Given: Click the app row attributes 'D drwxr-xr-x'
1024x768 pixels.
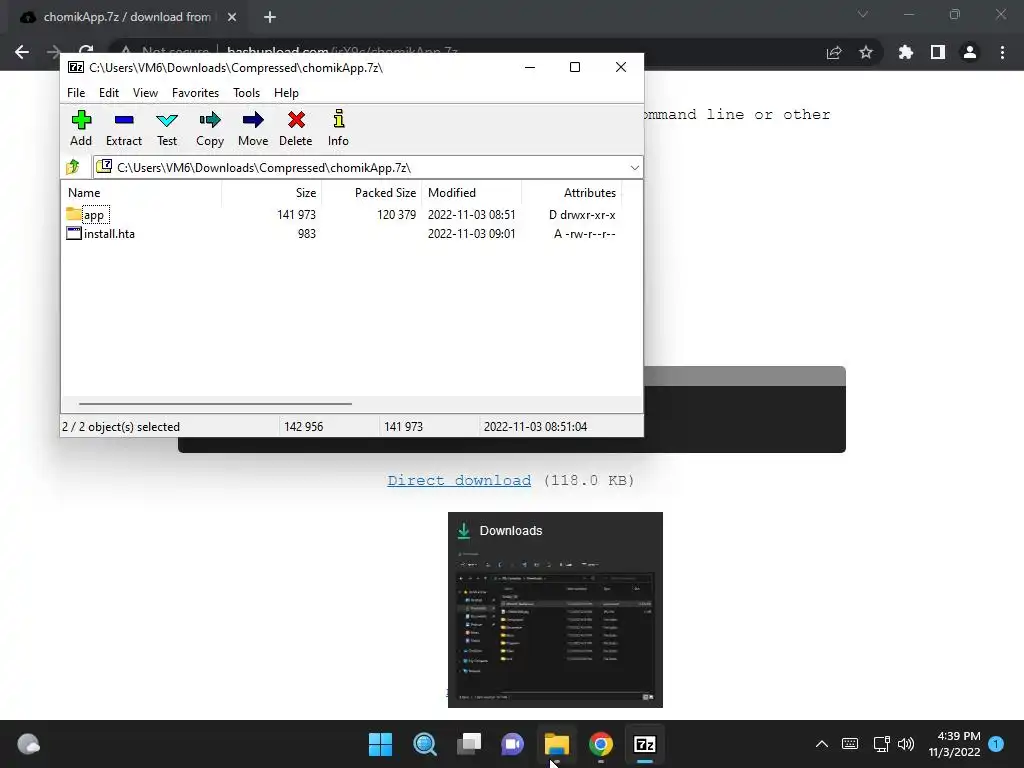Looking at the screenshot, I should pyautogui.click(x=582, y=215).
